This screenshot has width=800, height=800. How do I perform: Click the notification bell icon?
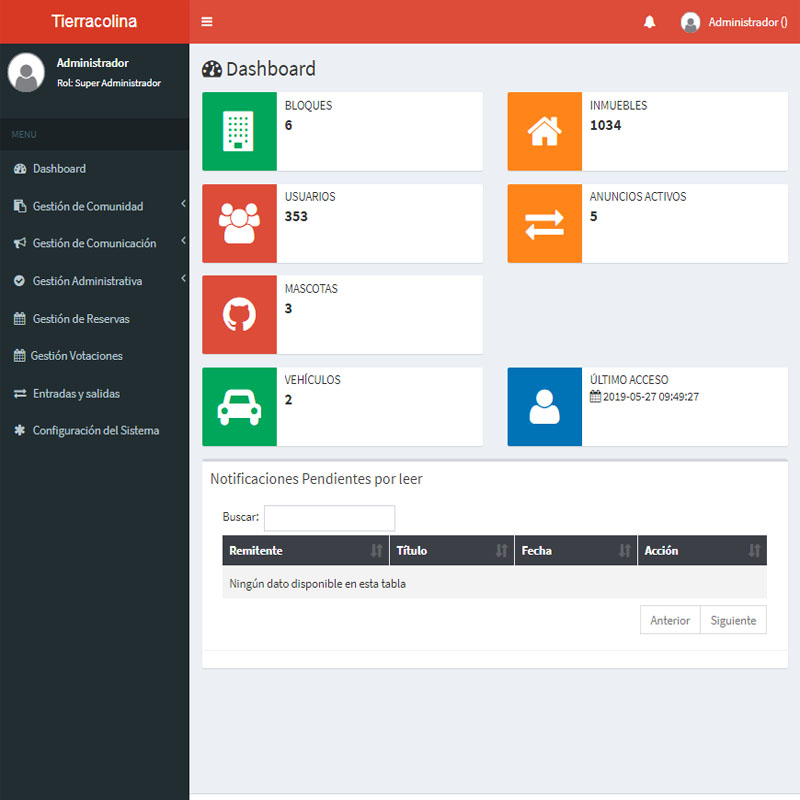pyautogui.click(x=650, y=22)
